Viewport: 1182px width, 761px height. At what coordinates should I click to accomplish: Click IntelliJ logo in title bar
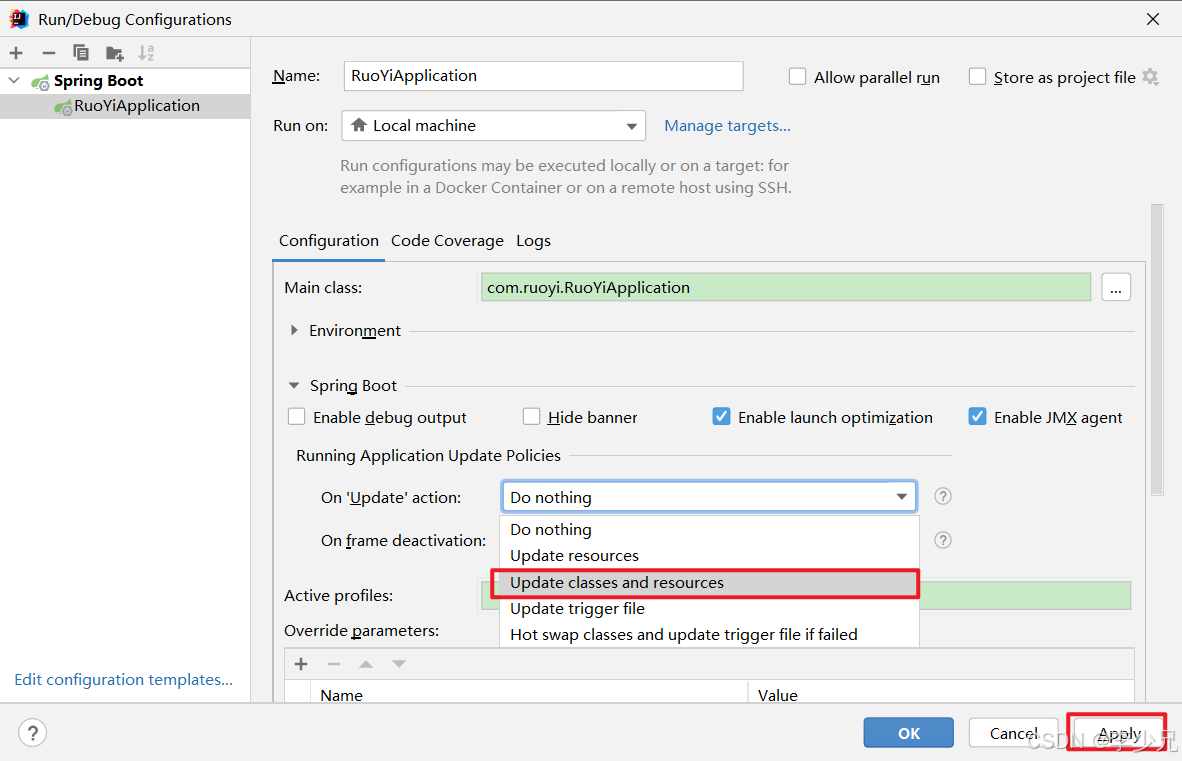click(x=19, y=19)
